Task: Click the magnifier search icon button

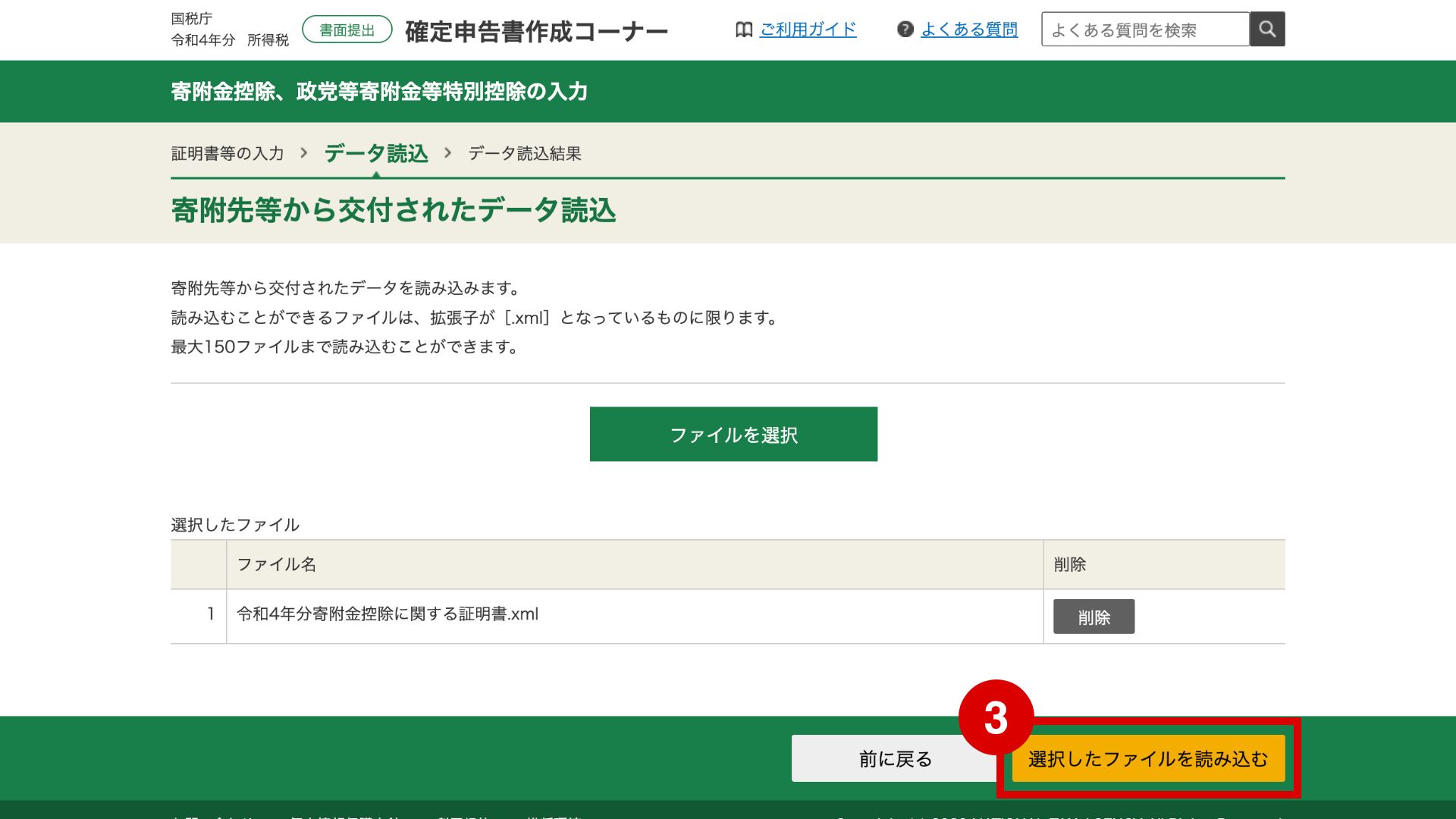Action: coord(1267,30)
